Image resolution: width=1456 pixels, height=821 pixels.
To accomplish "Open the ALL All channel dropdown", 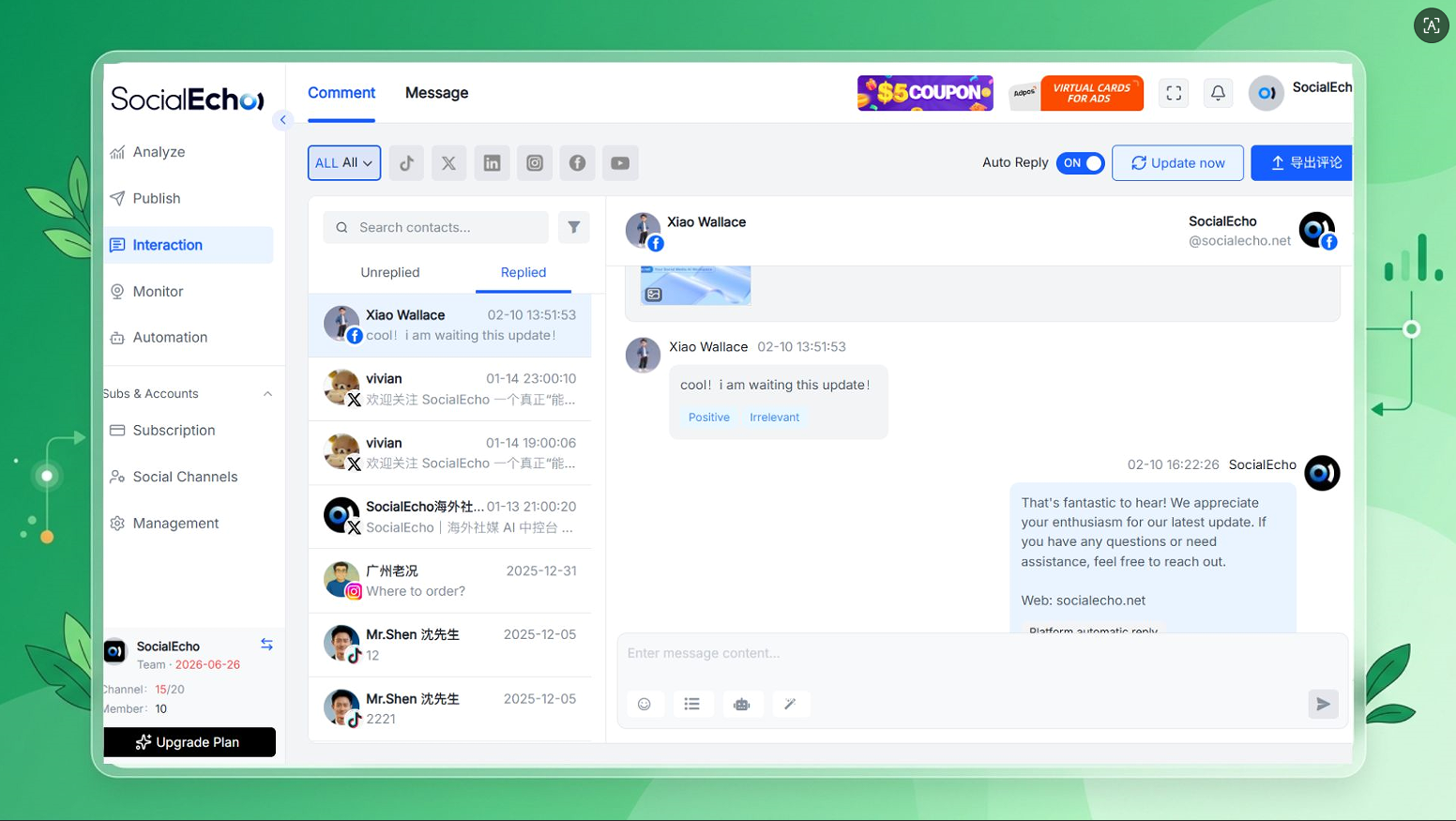I will pos(344,163).
